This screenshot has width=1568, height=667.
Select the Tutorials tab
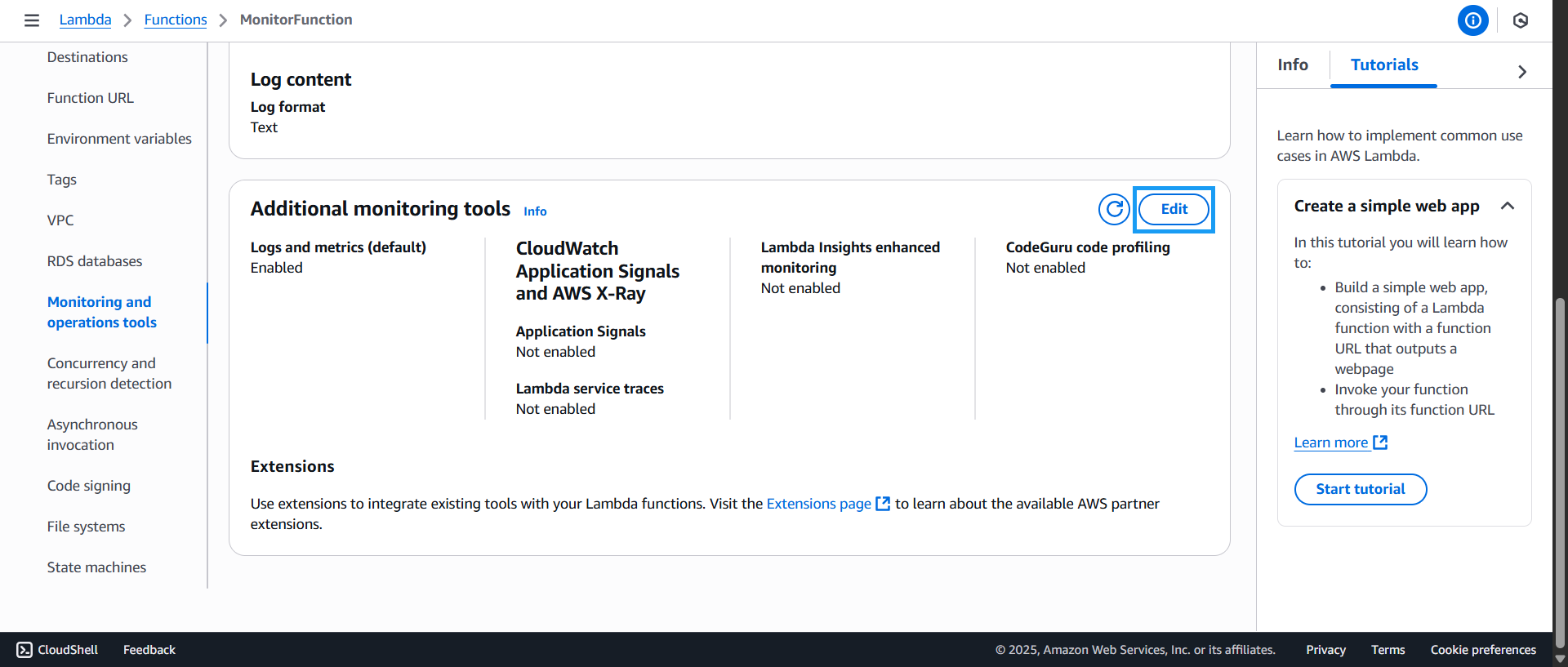[x=1383, y=65]
